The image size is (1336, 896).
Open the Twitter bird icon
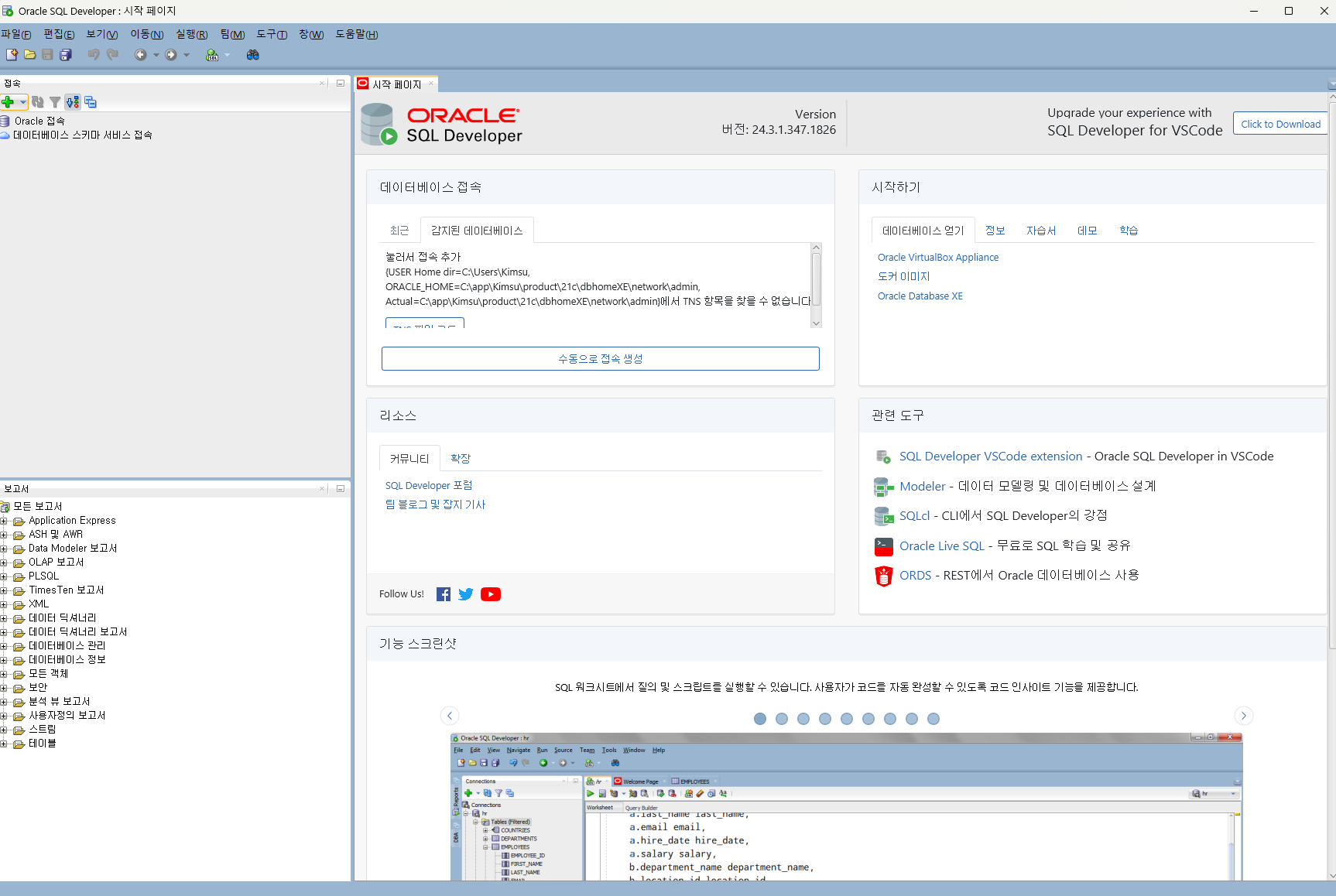pyautogui.click(x=466, y=594)
